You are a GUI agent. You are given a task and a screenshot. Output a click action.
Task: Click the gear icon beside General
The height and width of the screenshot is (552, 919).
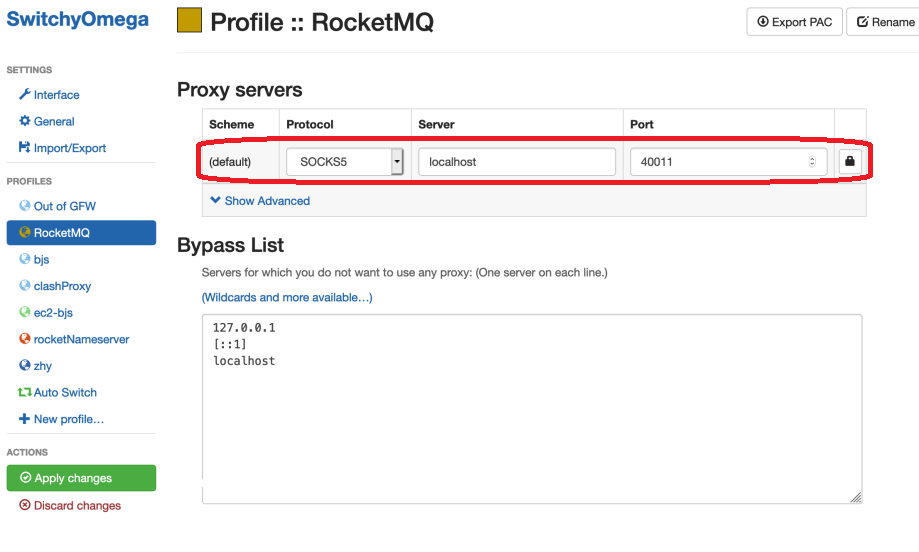tap(25, 121)
